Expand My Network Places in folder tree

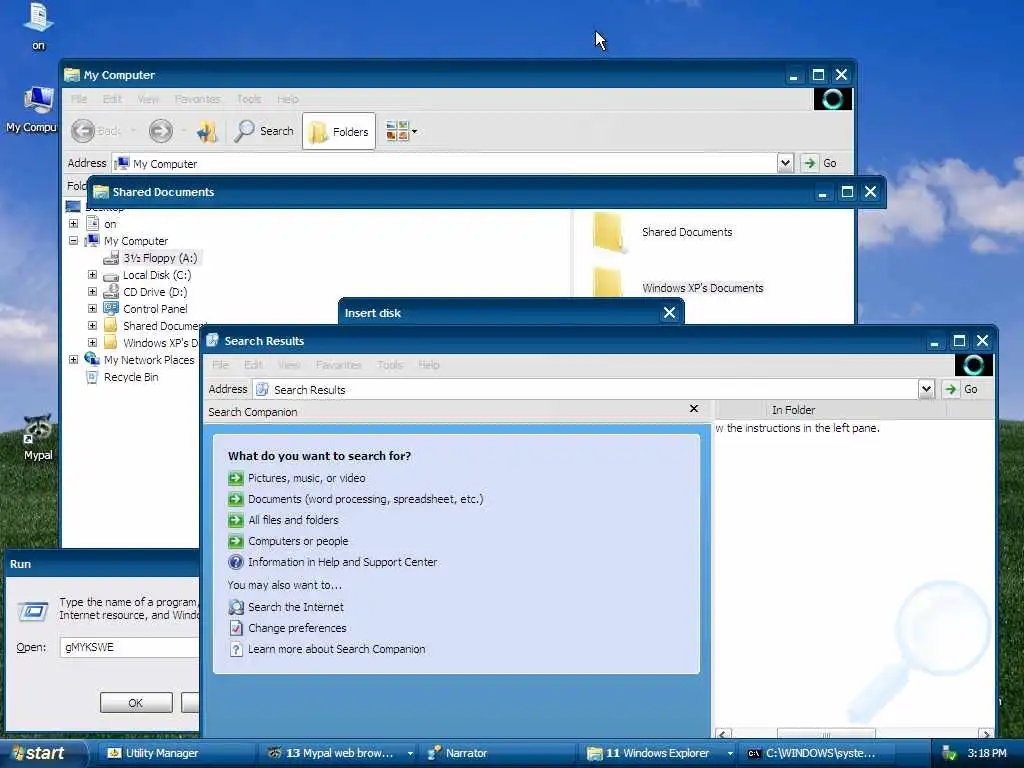[73, 360]
